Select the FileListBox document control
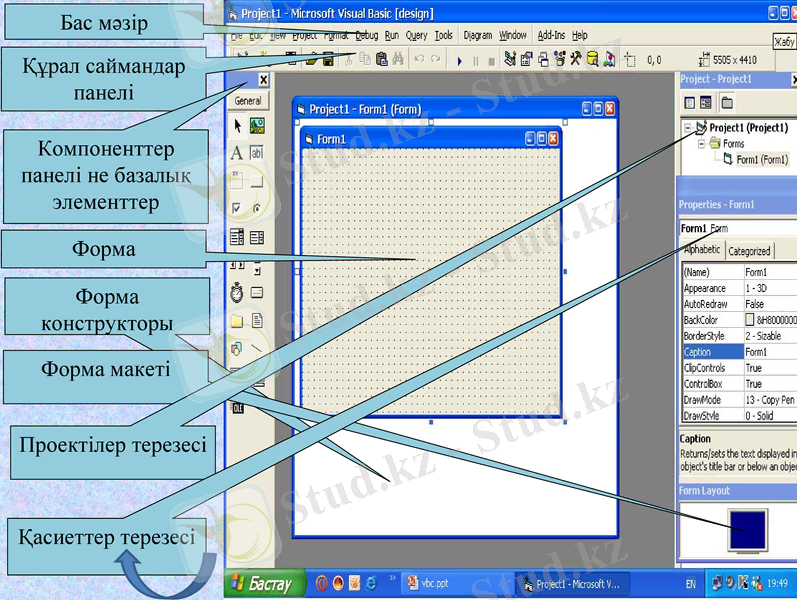The height and width of the screenshot is (600, 797). 257,320
